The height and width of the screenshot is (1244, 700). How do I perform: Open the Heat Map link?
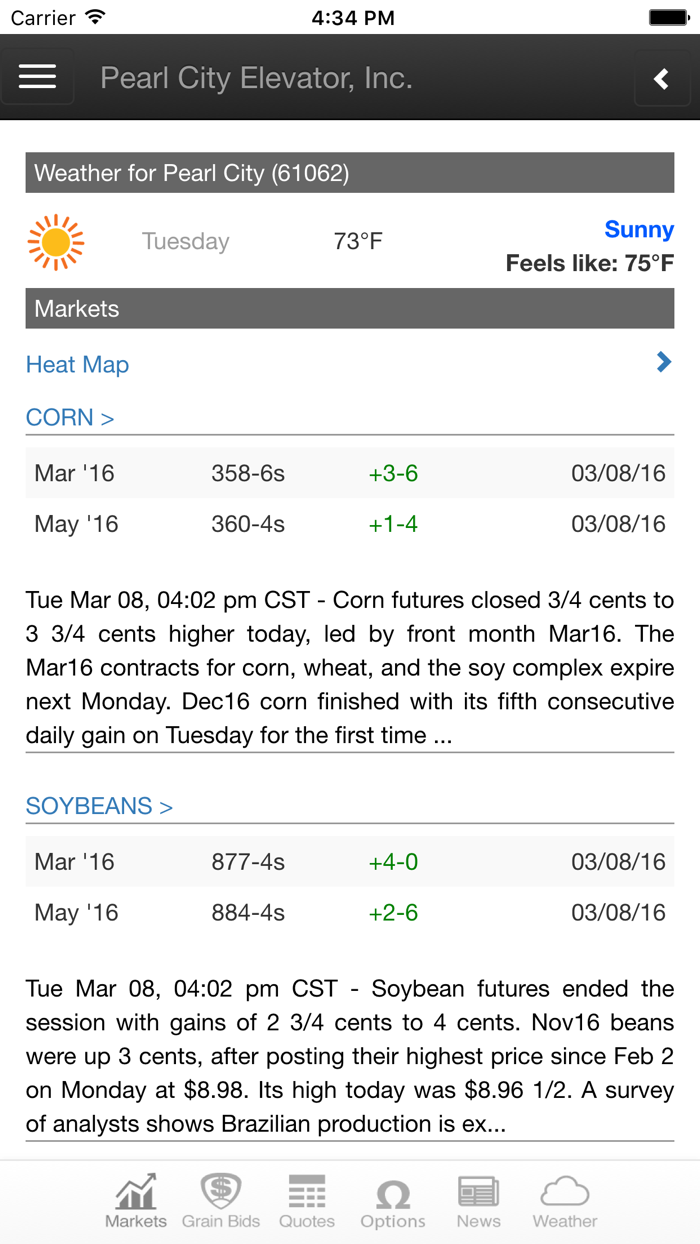click(x=78, y=365)
